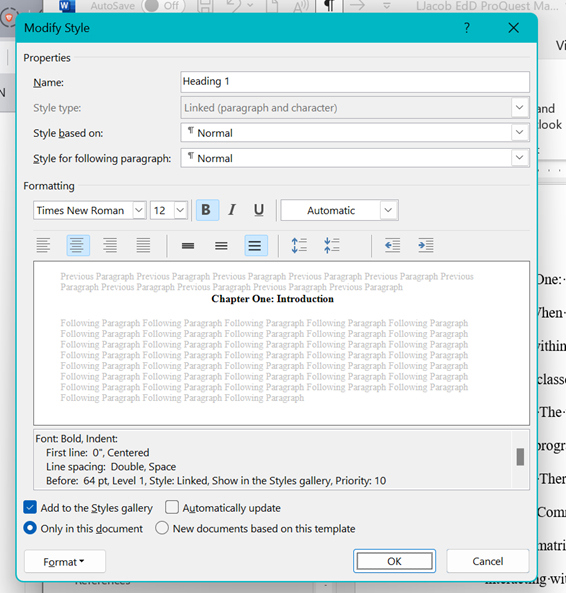Select New documents based on this template
566x593 pixels.
(162, 528)
